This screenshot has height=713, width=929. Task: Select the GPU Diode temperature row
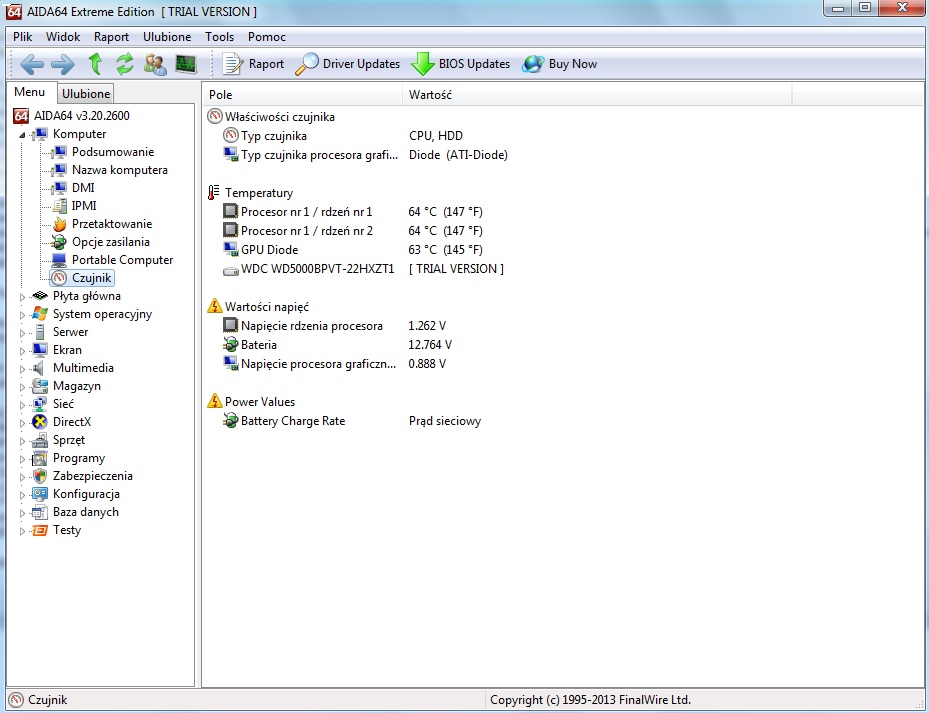point(353,250)
